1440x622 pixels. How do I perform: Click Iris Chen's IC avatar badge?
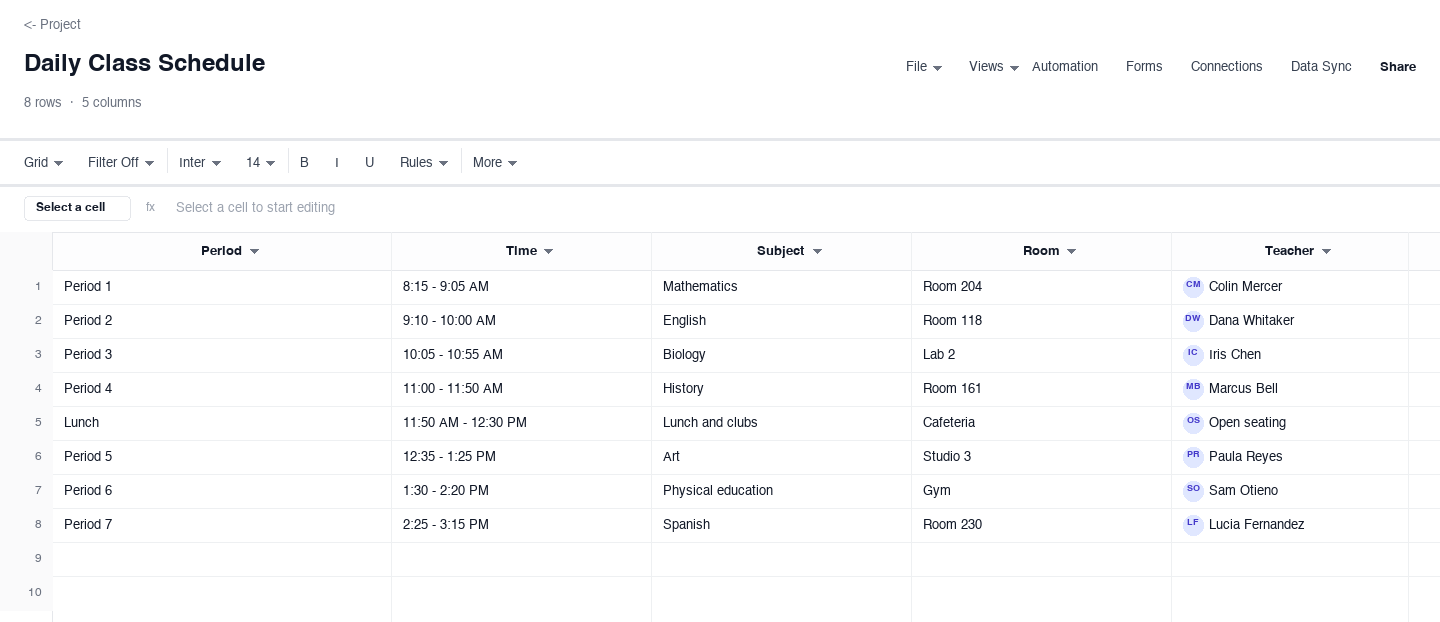[x=1193, y=355]
